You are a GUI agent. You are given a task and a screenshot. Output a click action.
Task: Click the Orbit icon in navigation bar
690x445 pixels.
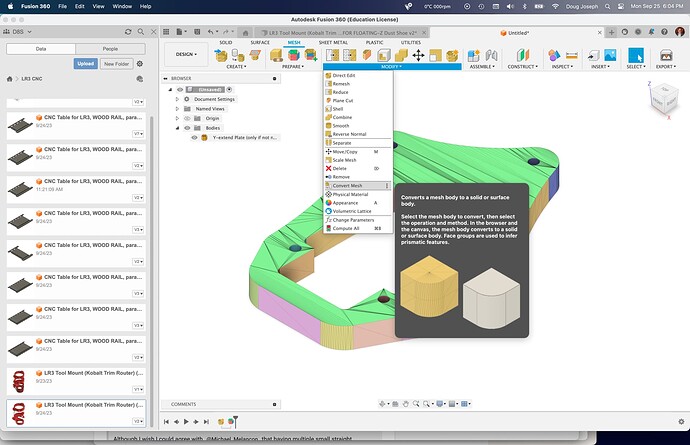tap(382, 404)
